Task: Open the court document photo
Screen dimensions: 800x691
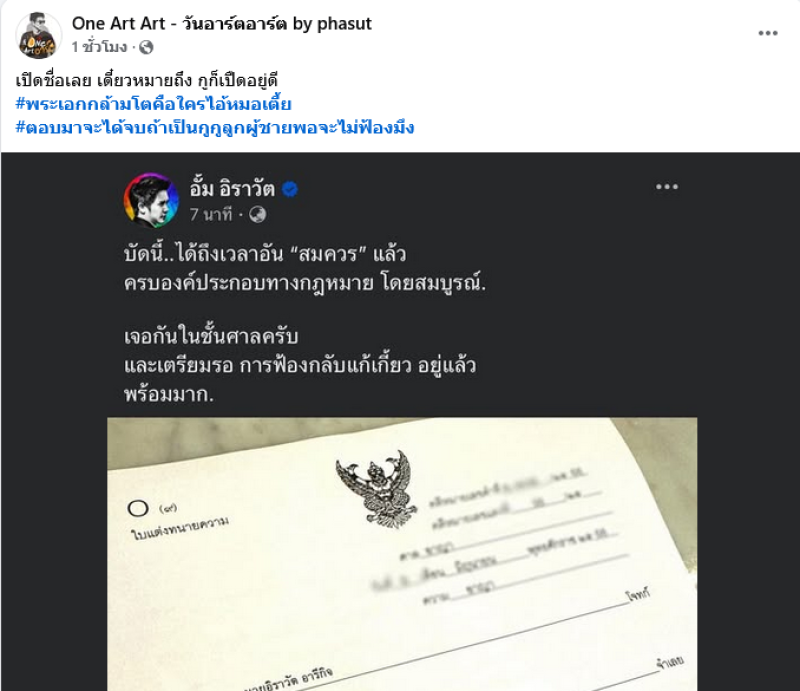Action: (402, 554)
